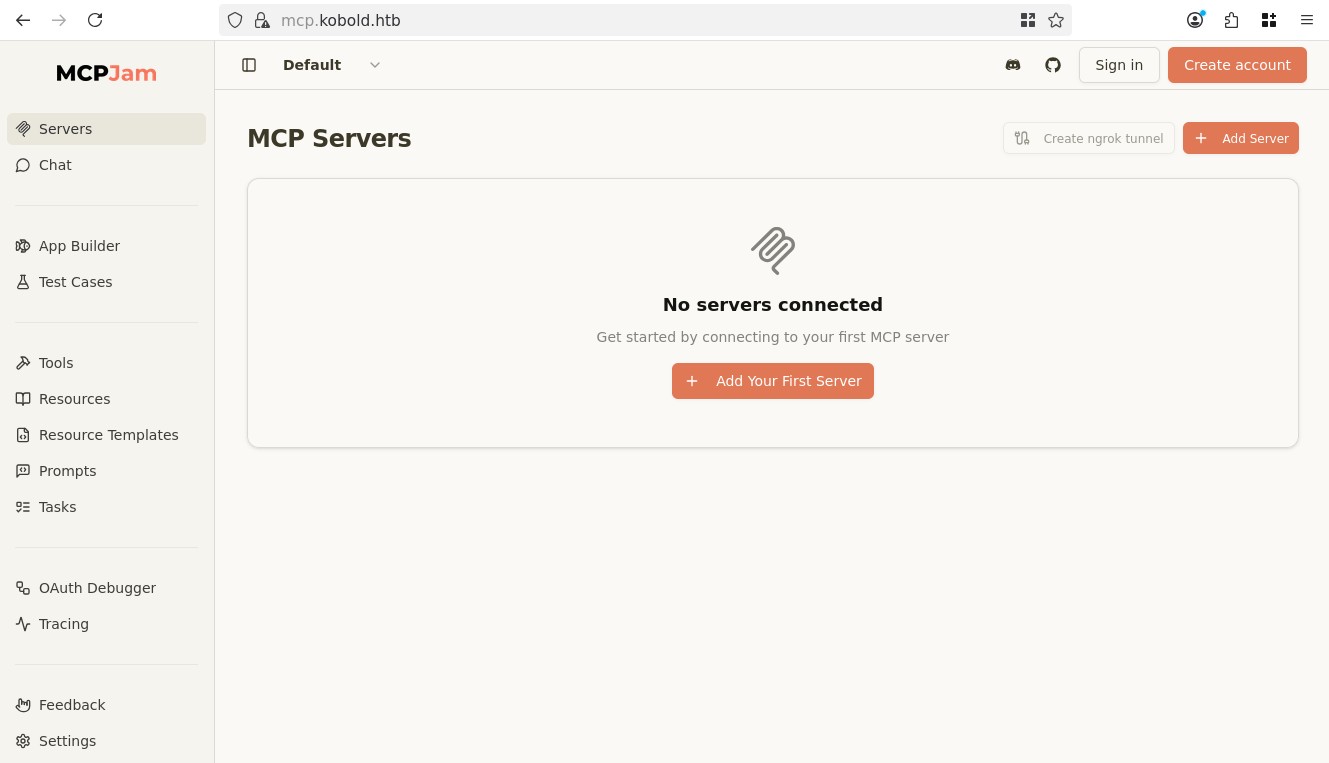
Task: Open Test Cases in the sidebar
Action: click(x=107, y=282)
